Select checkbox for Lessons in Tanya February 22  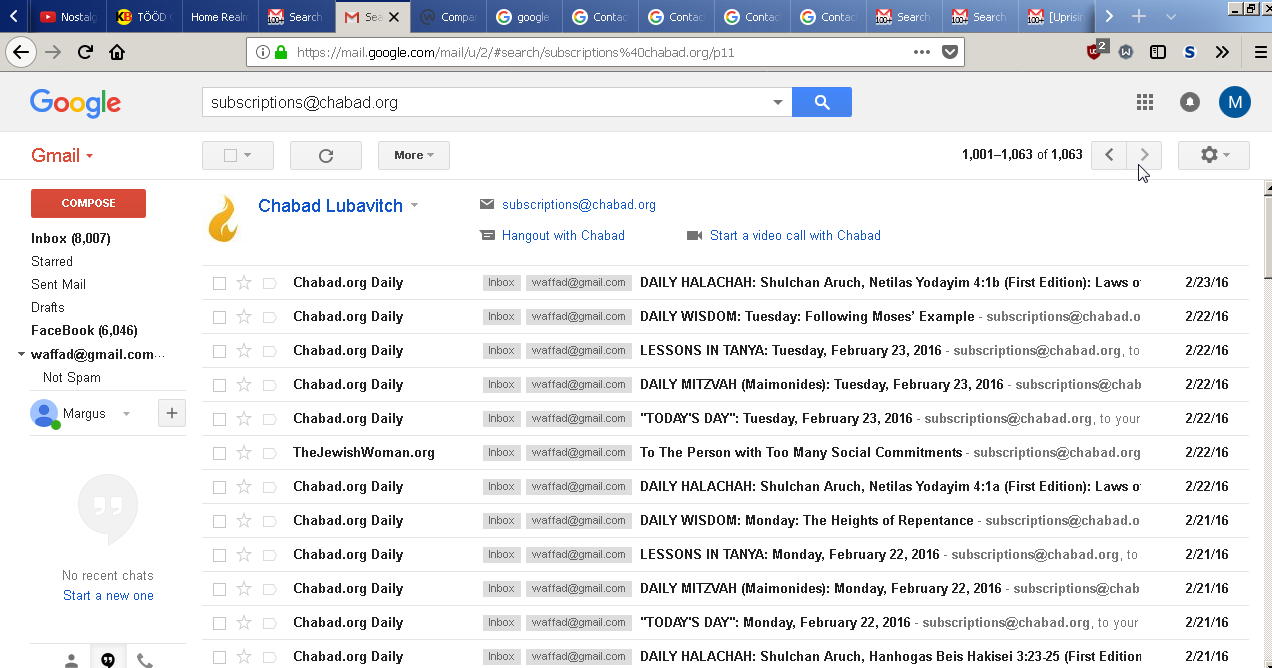coord(219,555)
